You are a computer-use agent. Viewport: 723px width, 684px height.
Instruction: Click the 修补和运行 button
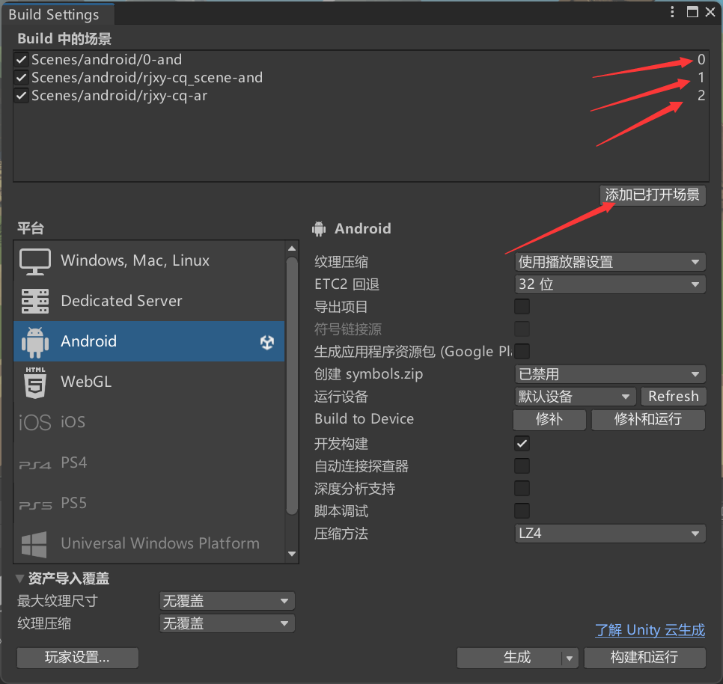click(648, 419)
